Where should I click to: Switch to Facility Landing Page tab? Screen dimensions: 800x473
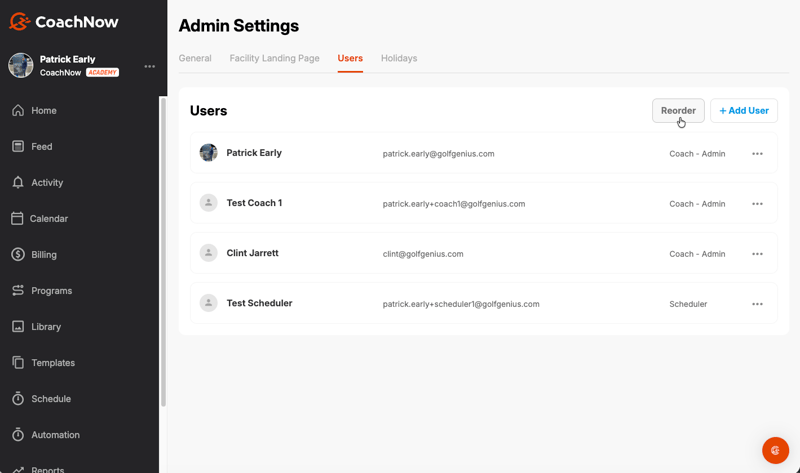(x=274, y=58)
